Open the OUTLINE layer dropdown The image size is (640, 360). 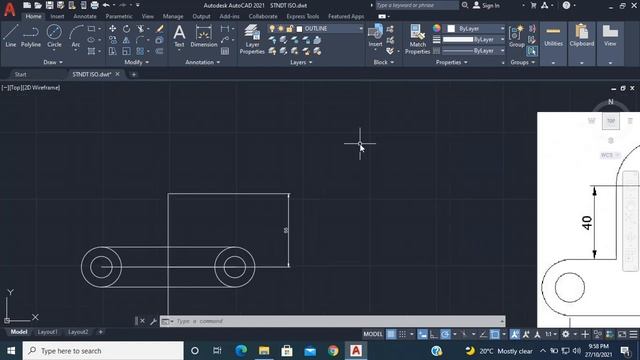click(361, 29)
